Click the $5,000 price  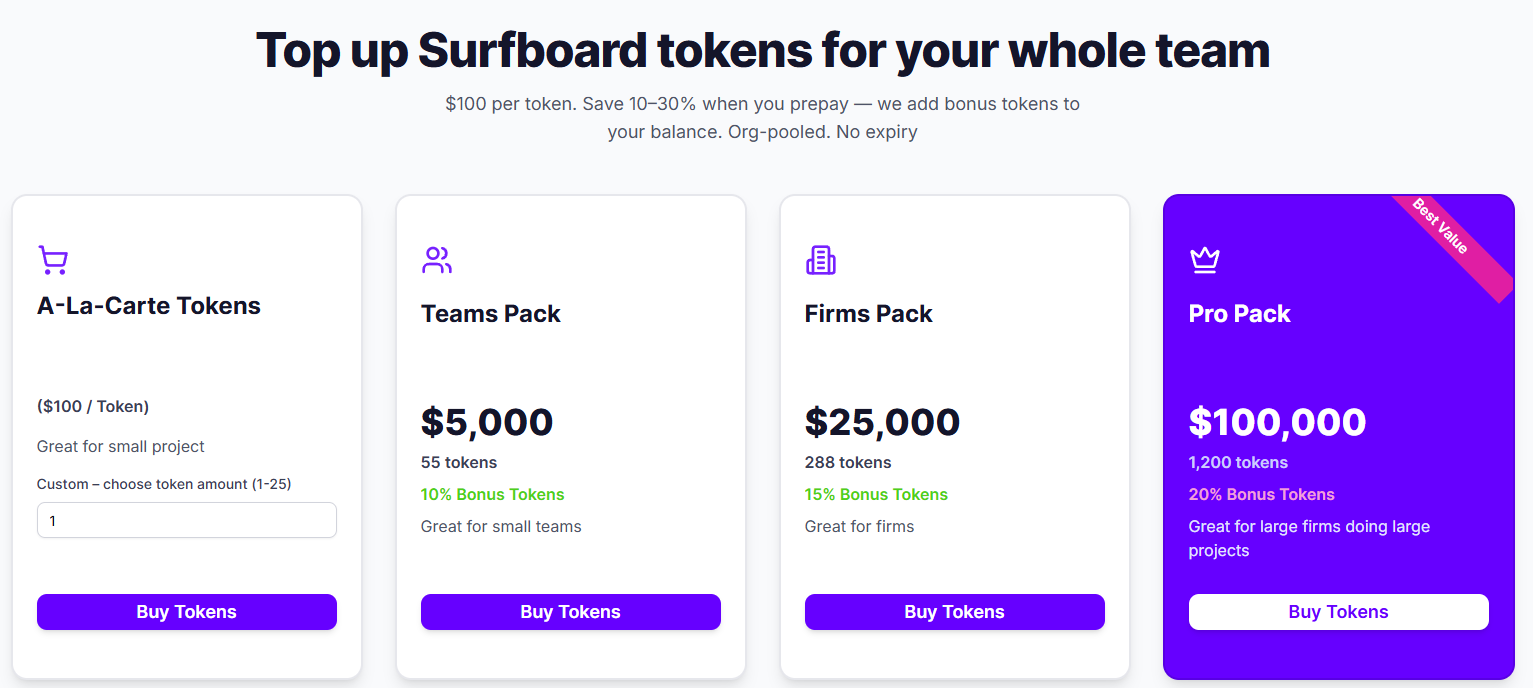click(x=487, y=422)
